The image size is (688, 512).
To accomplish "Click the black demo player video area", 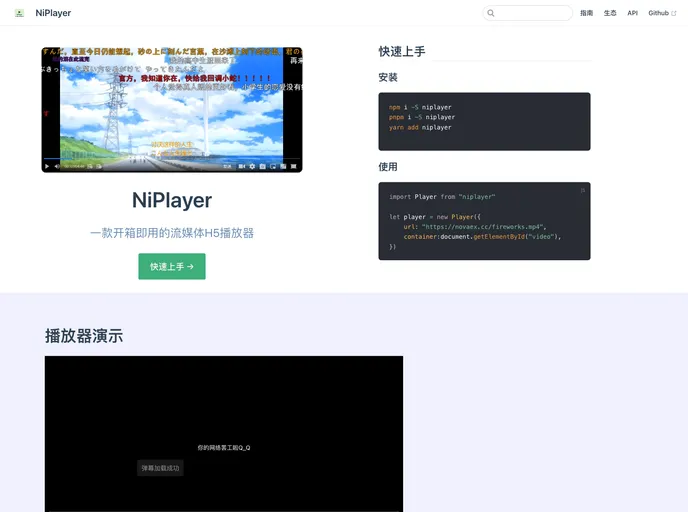I will 224,433.
